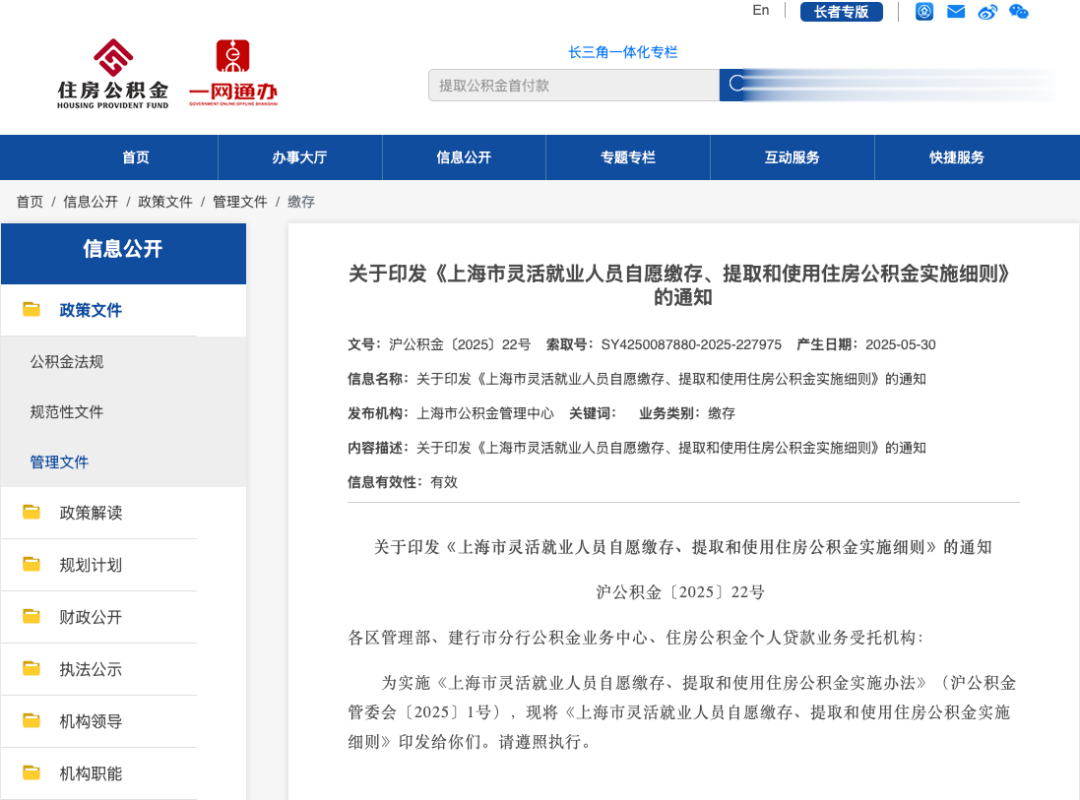The width and height of the screenshot is (1080, 800).
Task: Open the 专题专栏 navigation menu
Action: click(627, 157)
